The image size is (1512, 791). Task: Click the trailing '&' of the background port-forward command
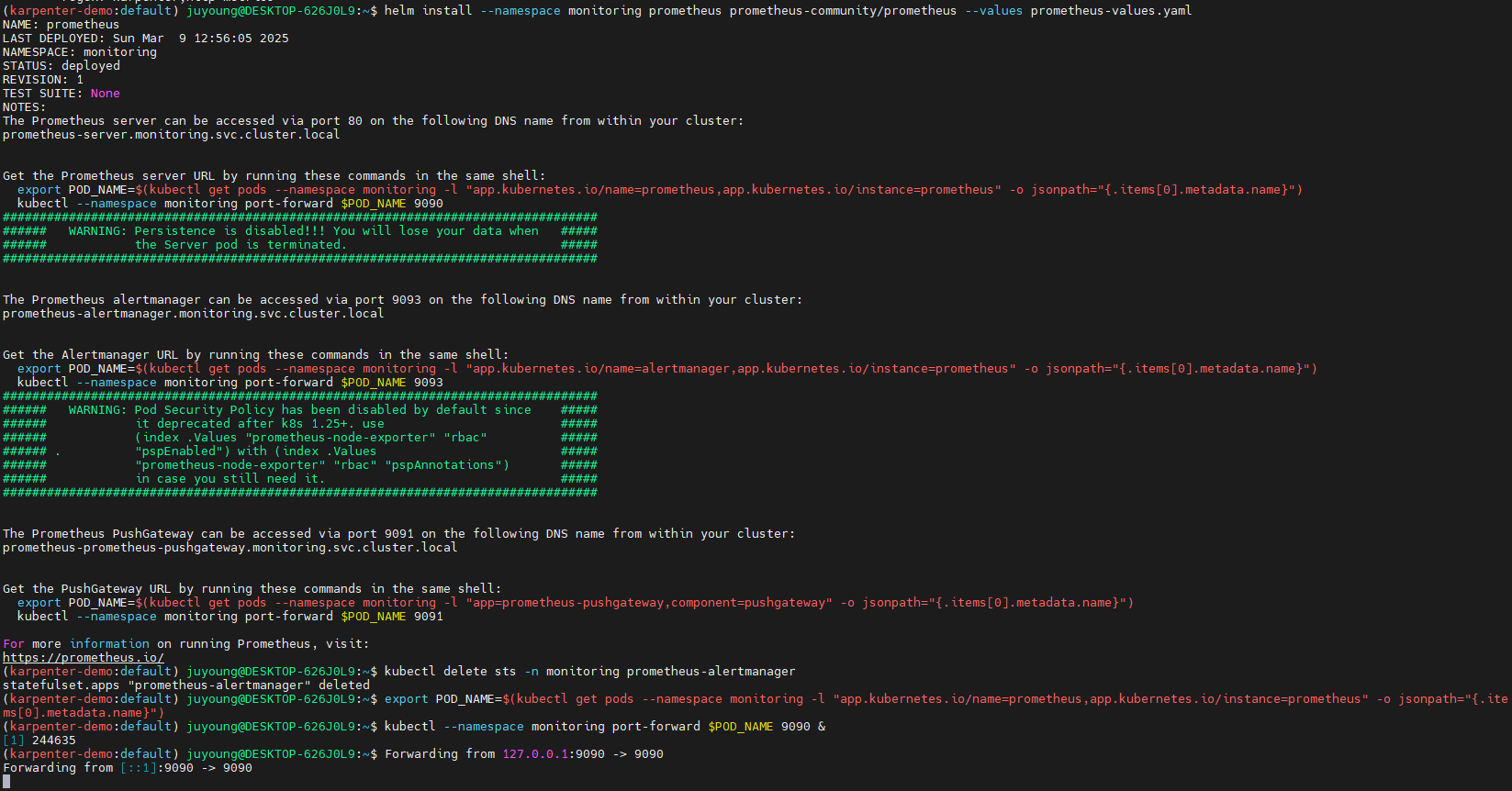coord(822,727)
